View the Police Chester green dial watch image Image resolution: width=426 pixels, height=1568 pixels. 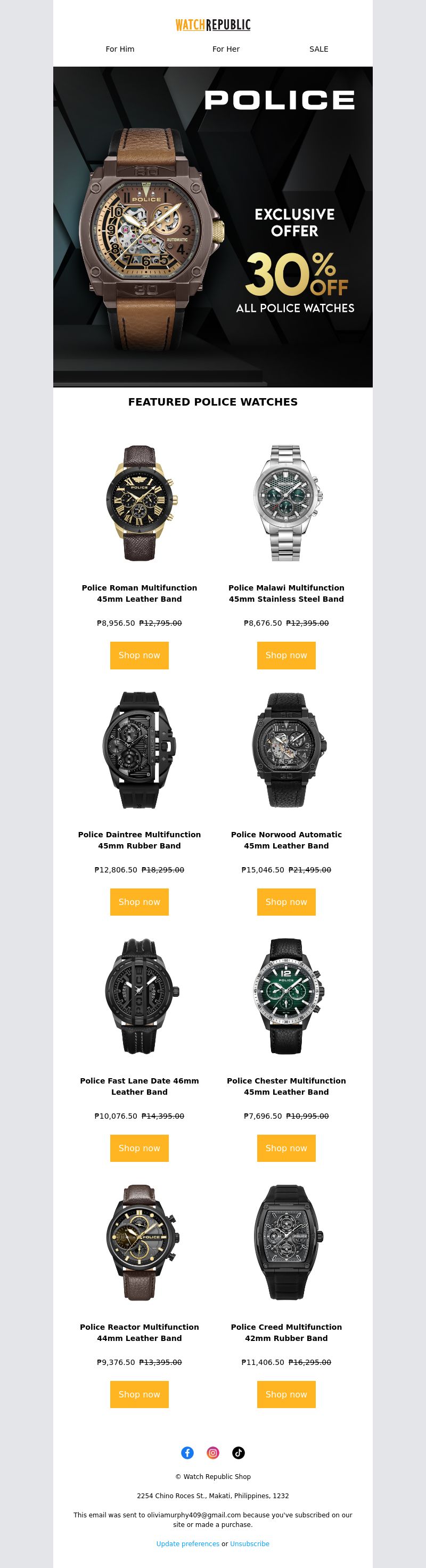(x=286, y=997)
